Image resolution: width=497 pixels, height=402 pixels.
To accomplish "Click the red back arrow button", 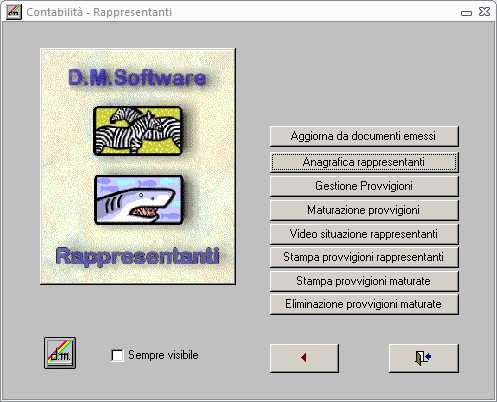I will click(x=304, y=358).
